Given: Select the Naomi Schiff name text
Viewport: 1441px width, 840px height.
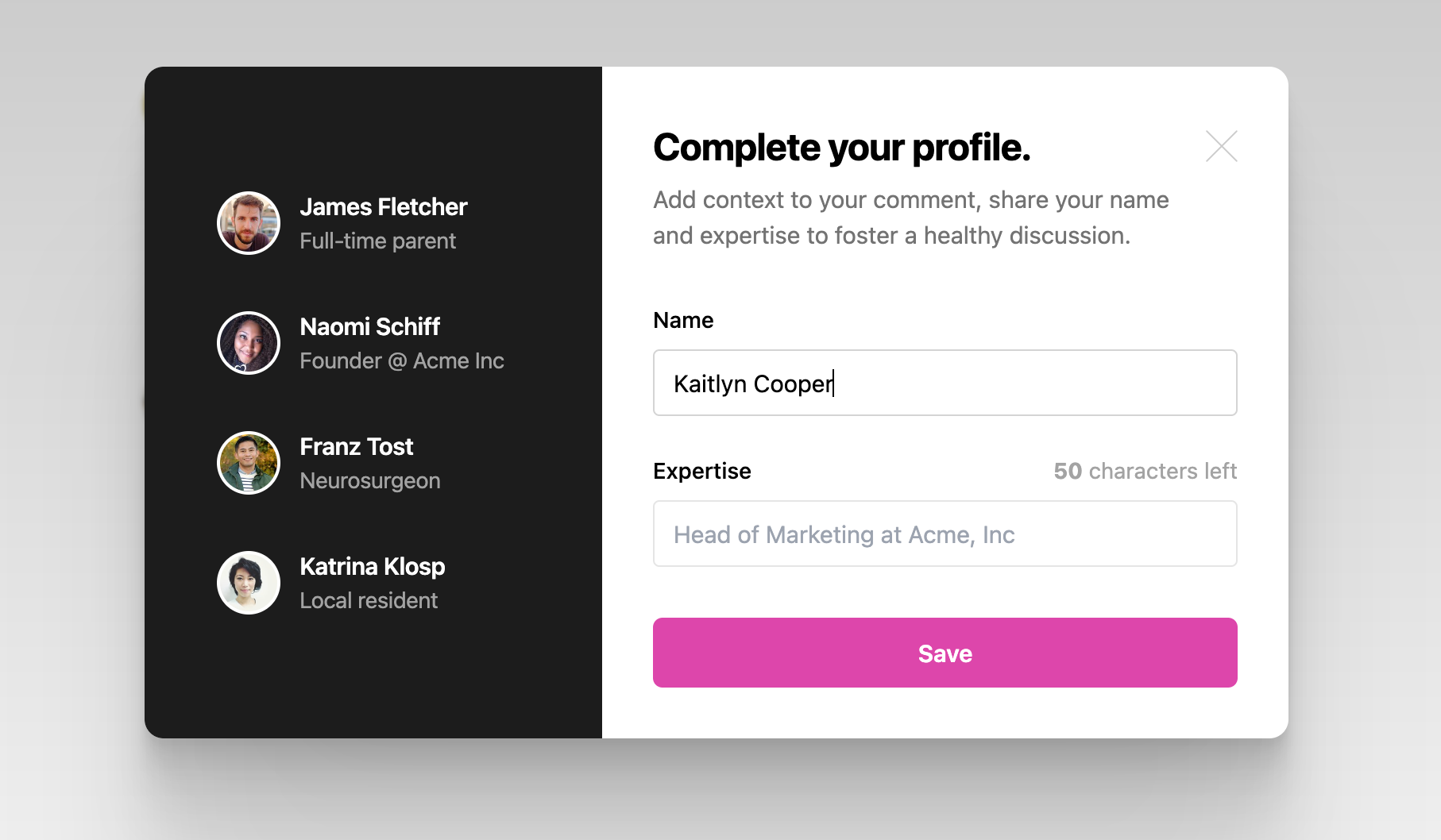Looking at the screenshot, I should [370, 327].
